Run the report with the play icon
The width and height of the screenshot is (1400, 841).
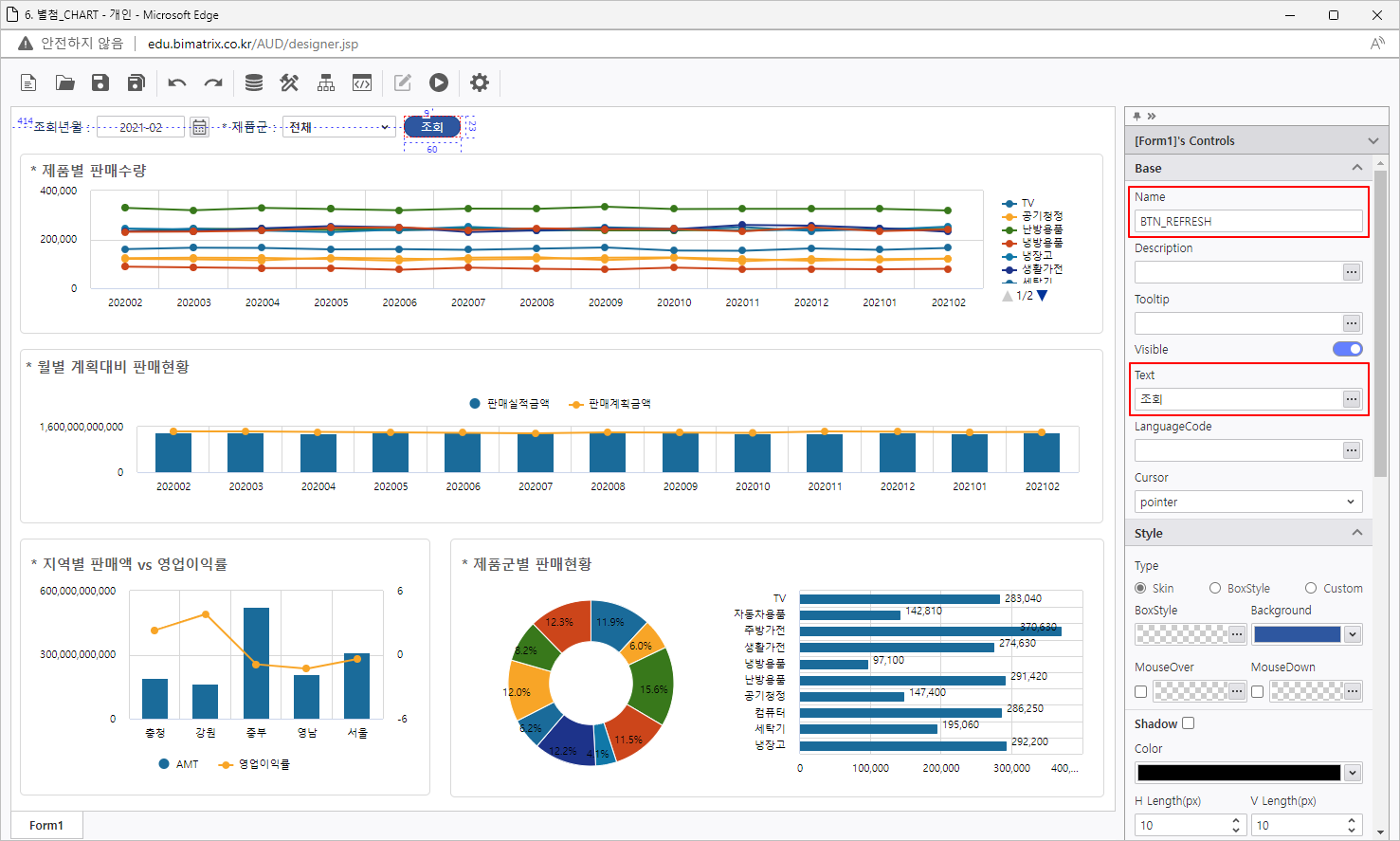(439, 83)
